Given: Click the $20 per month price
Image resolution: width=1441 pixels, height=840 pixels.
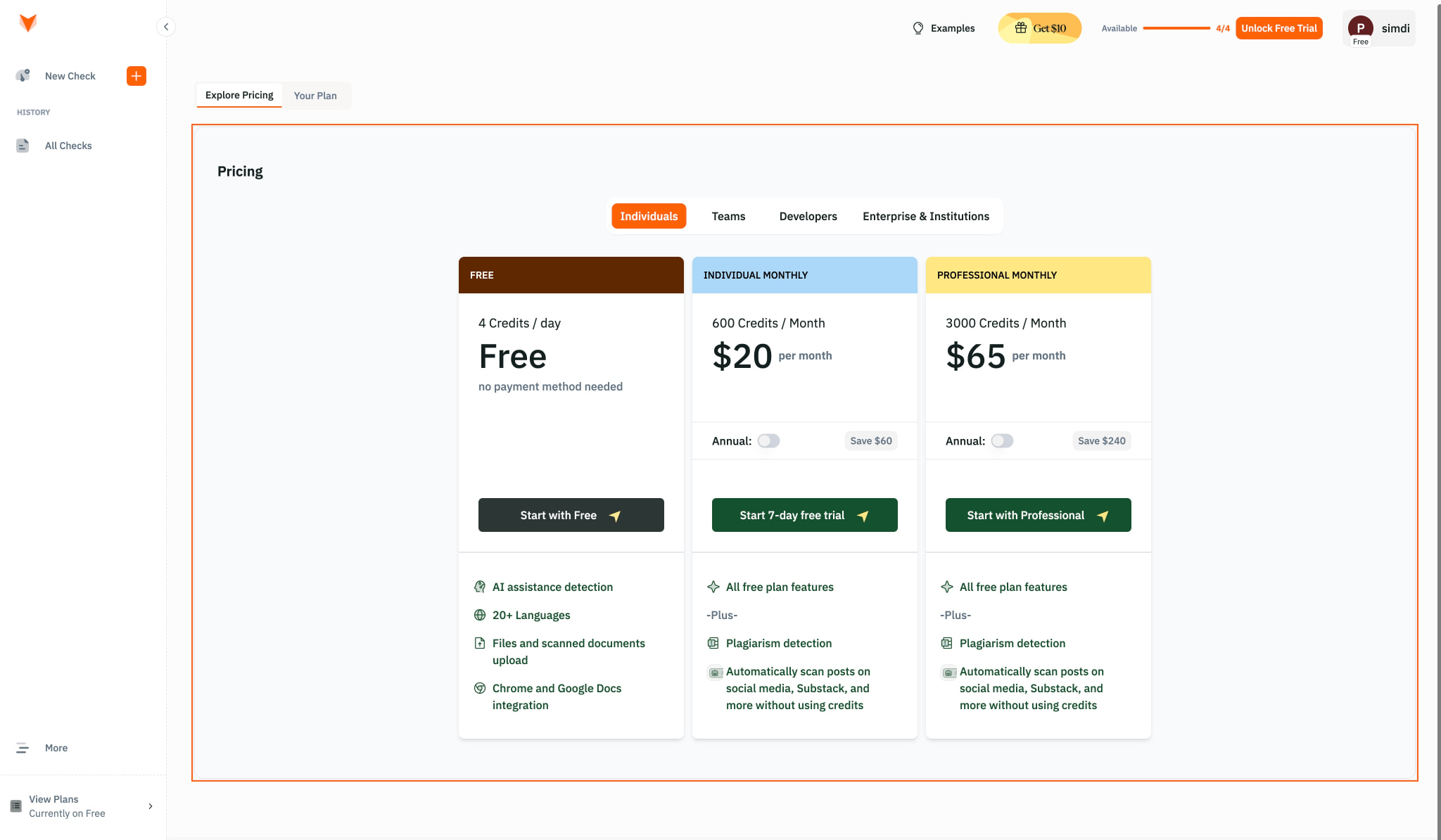Looking at the screenshot, I should click(772, 356).
